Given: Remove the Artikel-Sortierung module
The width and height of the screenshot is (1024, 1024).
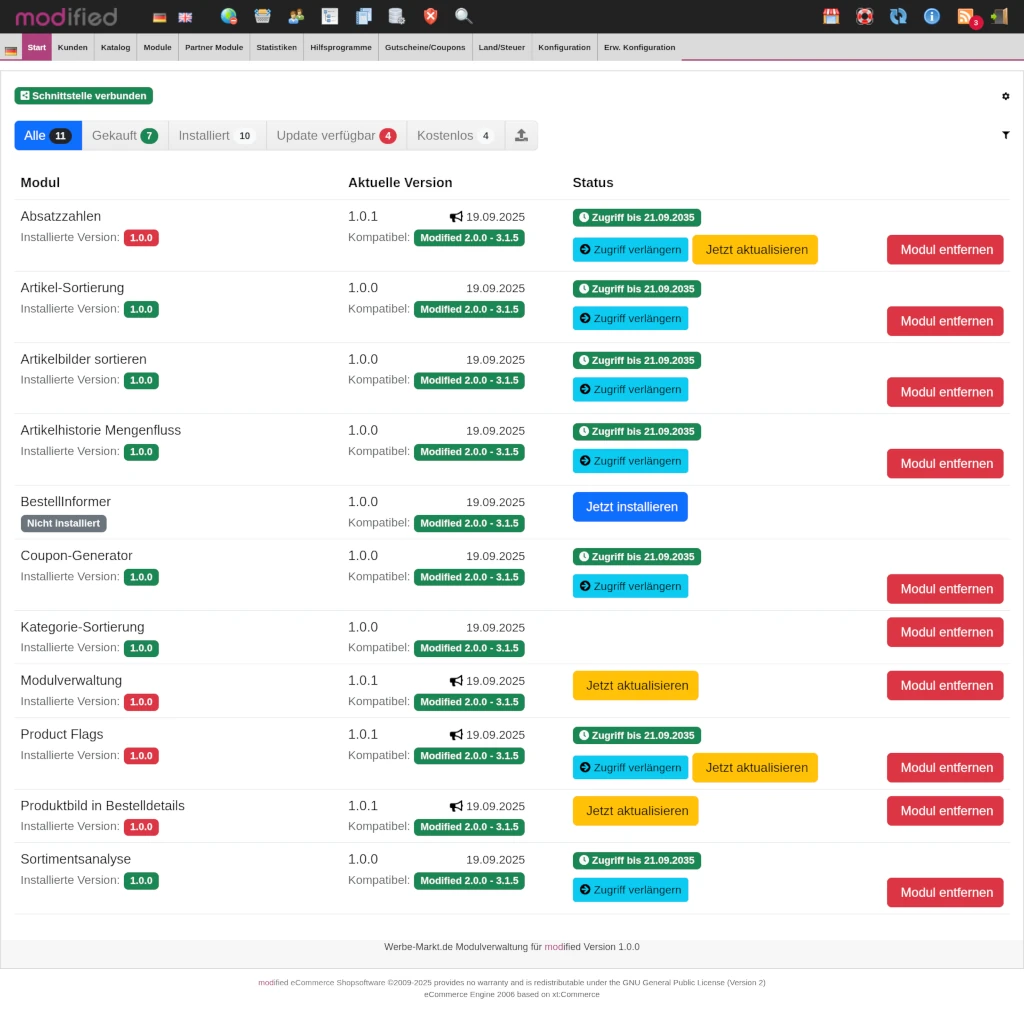Looking at the screenshot, I should point(945,321).
